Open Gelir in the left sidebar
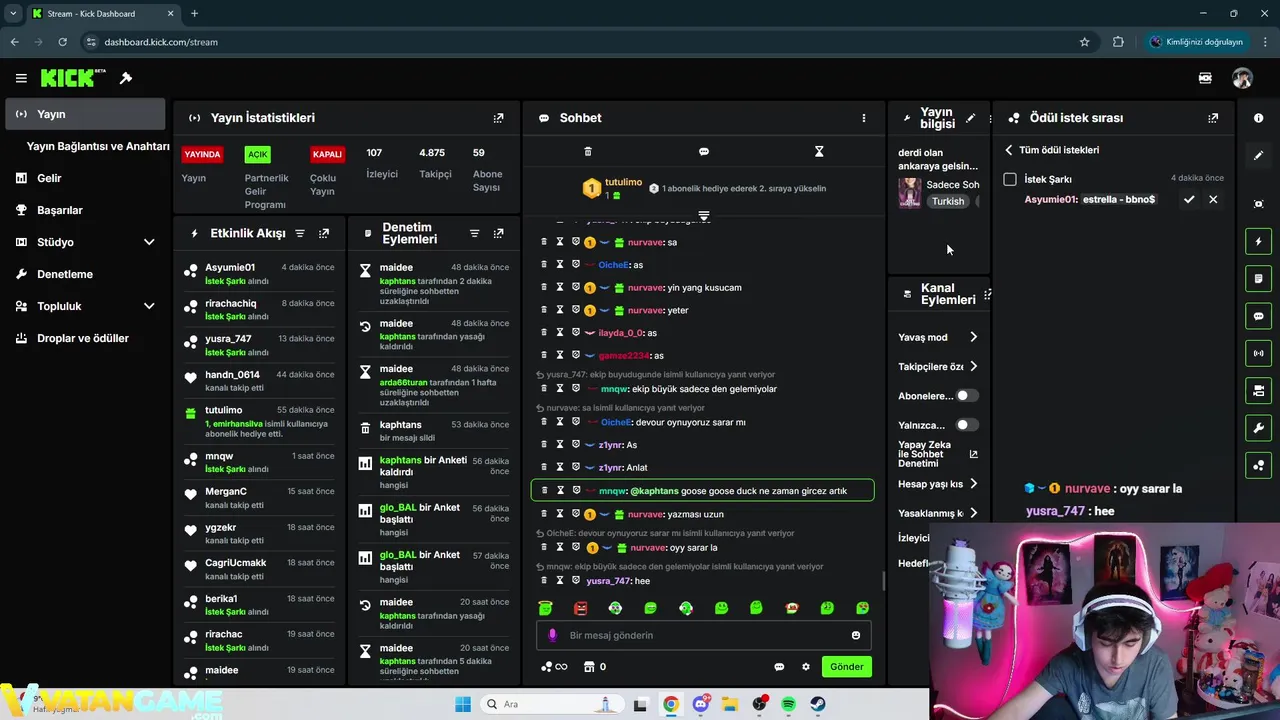1280x720 pixels. pos(85,178)
